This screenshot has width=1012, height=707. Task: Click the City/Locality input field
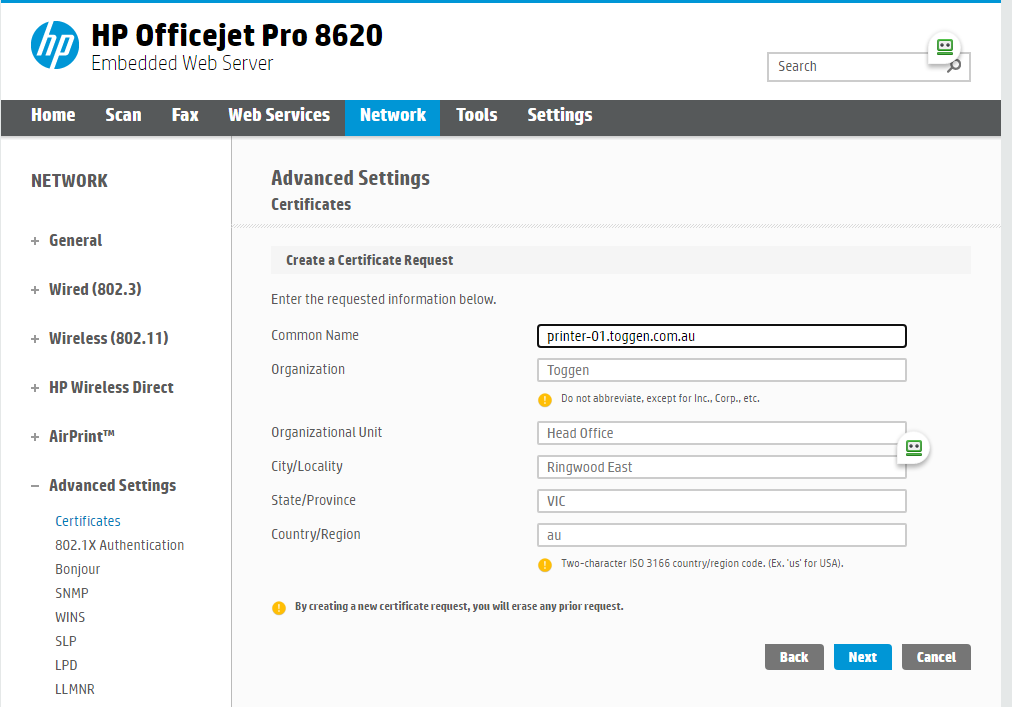[722, 467]
